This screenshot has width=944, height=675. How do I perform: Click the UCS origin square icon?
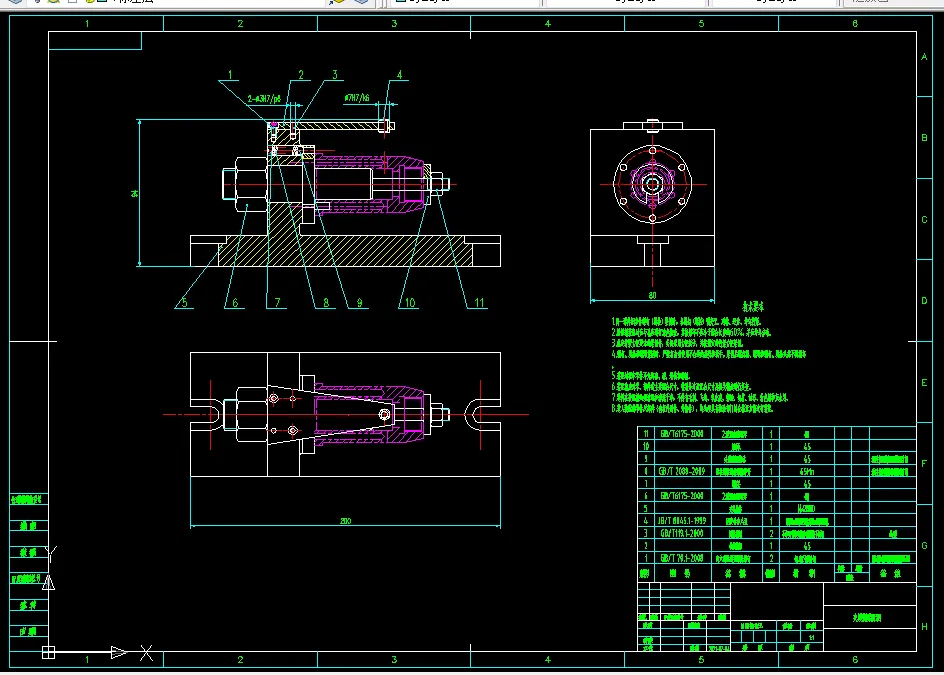[49, 652]
